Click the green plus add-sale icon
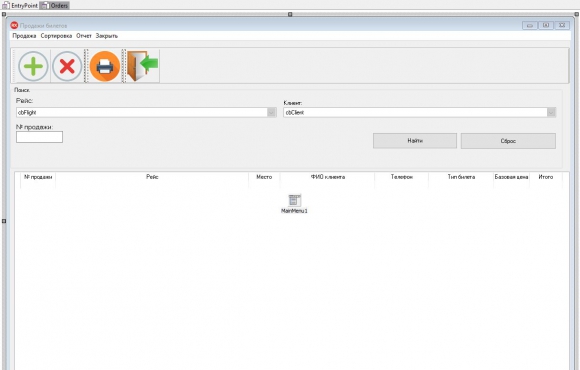The height and width of the screenshot is (370, 580). [x=33, y=67]
